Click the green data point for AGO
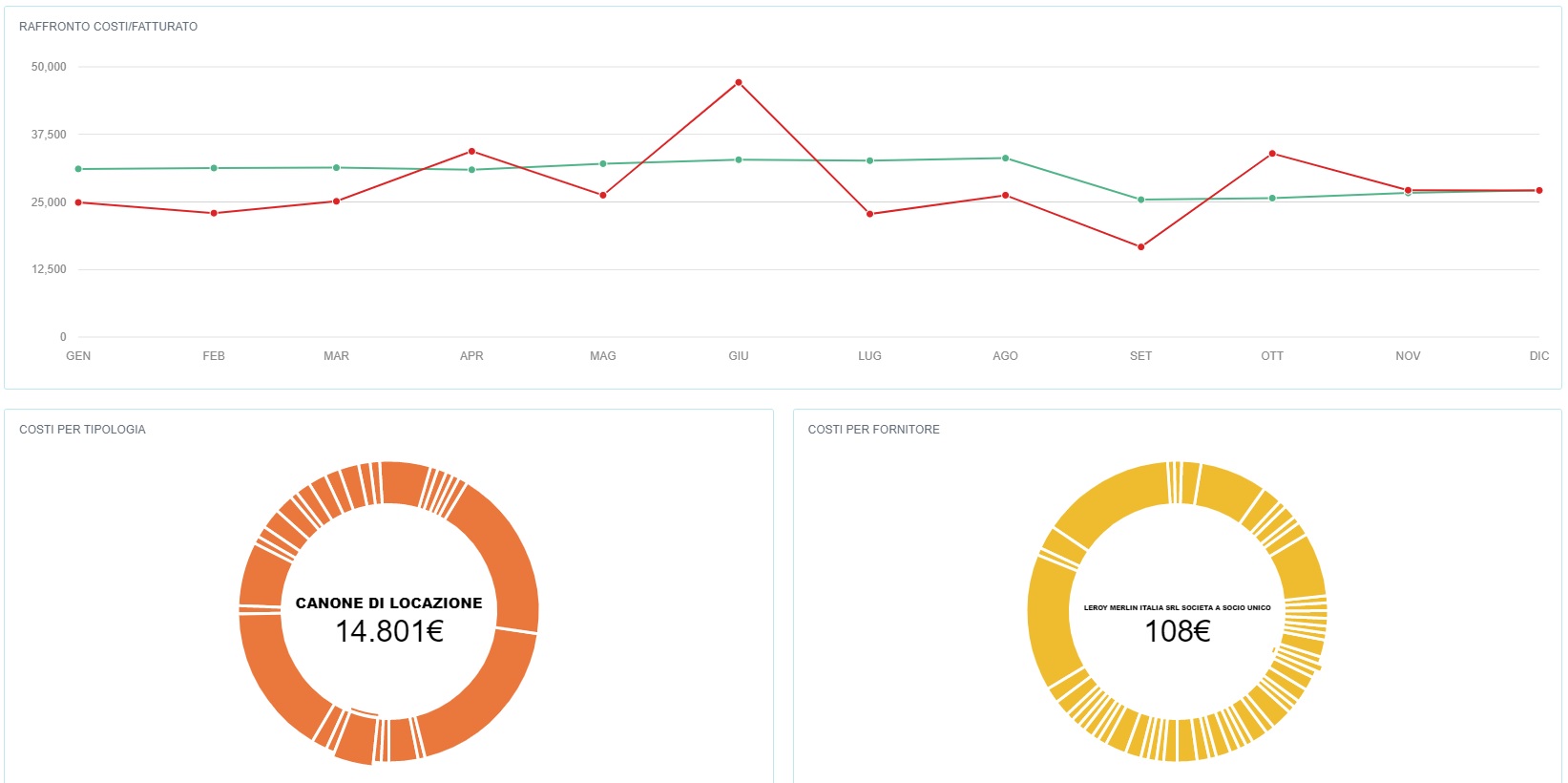This screenshot has width=1568, height=783. [1005, 159]
